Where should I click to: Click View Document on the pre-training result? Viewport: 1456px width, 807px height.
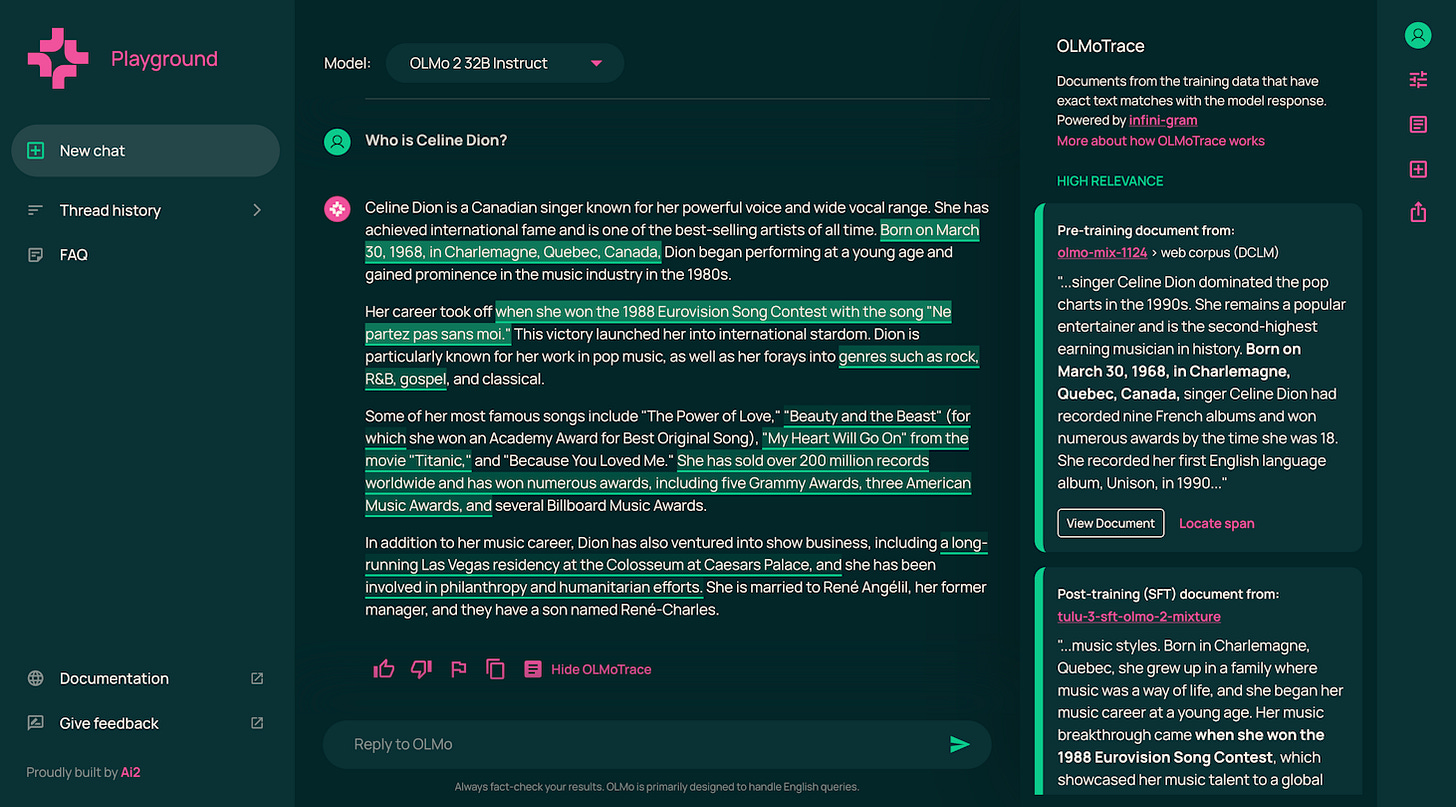(x=1110, y=522)
